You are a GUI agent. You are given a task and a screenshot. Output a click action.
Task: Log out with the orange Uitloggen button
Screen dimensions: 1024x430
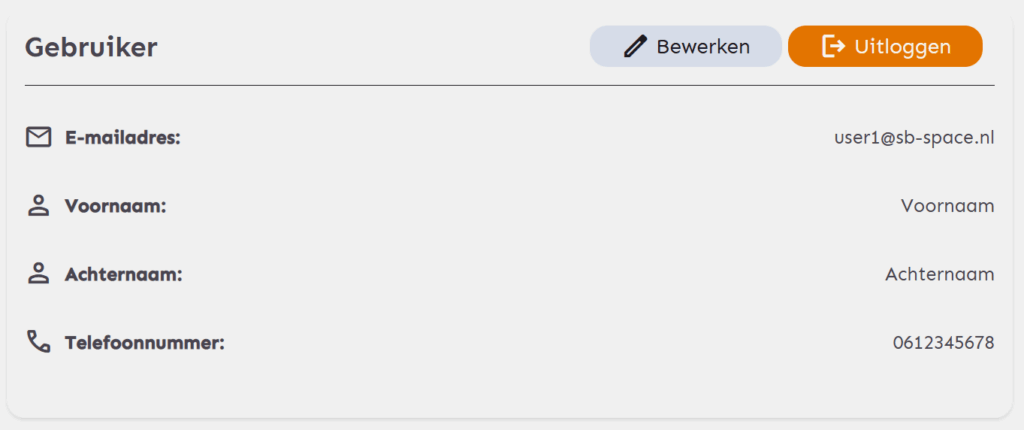(x=886, y=46)
